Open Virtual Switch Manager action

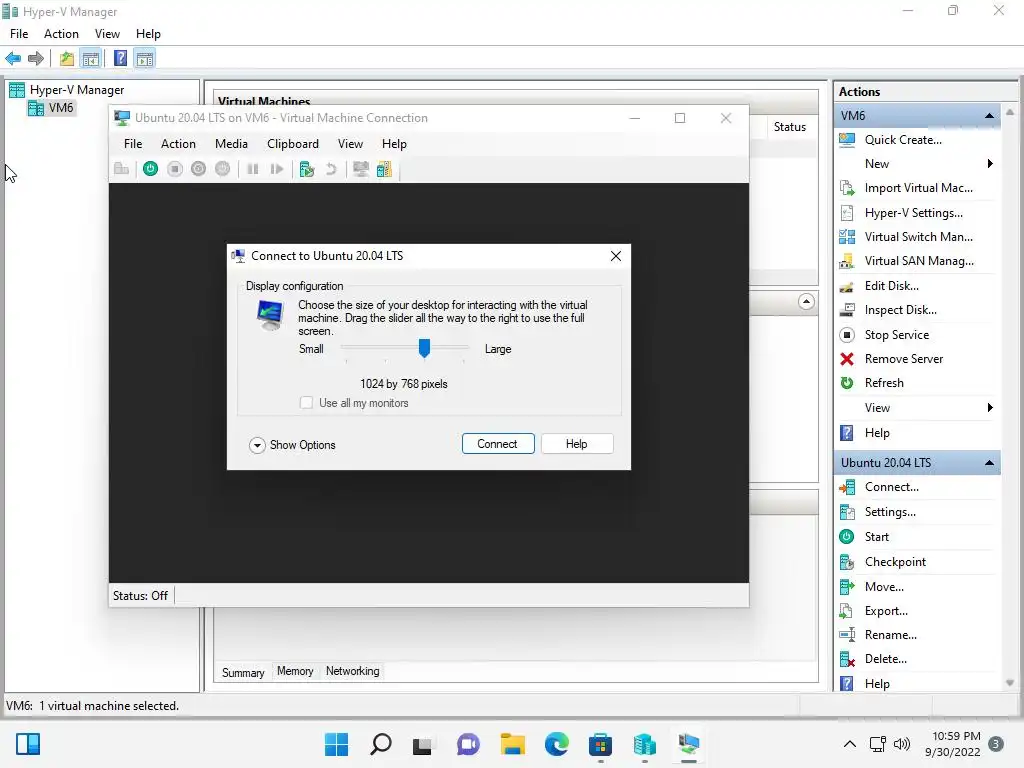pyautogui.click(x=918, y=237)
